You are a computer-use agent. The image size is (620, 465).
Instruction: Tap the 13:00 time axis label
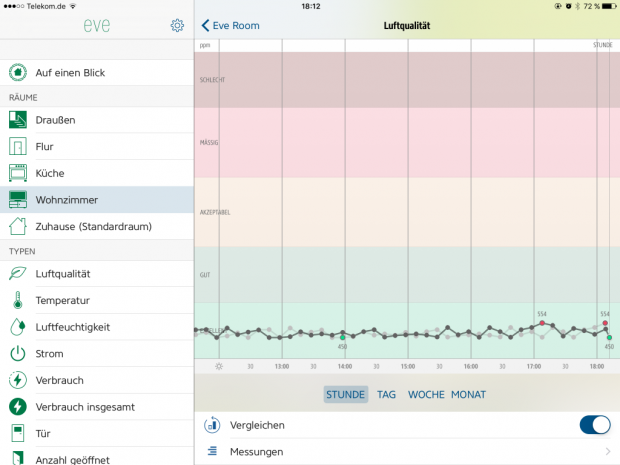pos(282,367)
